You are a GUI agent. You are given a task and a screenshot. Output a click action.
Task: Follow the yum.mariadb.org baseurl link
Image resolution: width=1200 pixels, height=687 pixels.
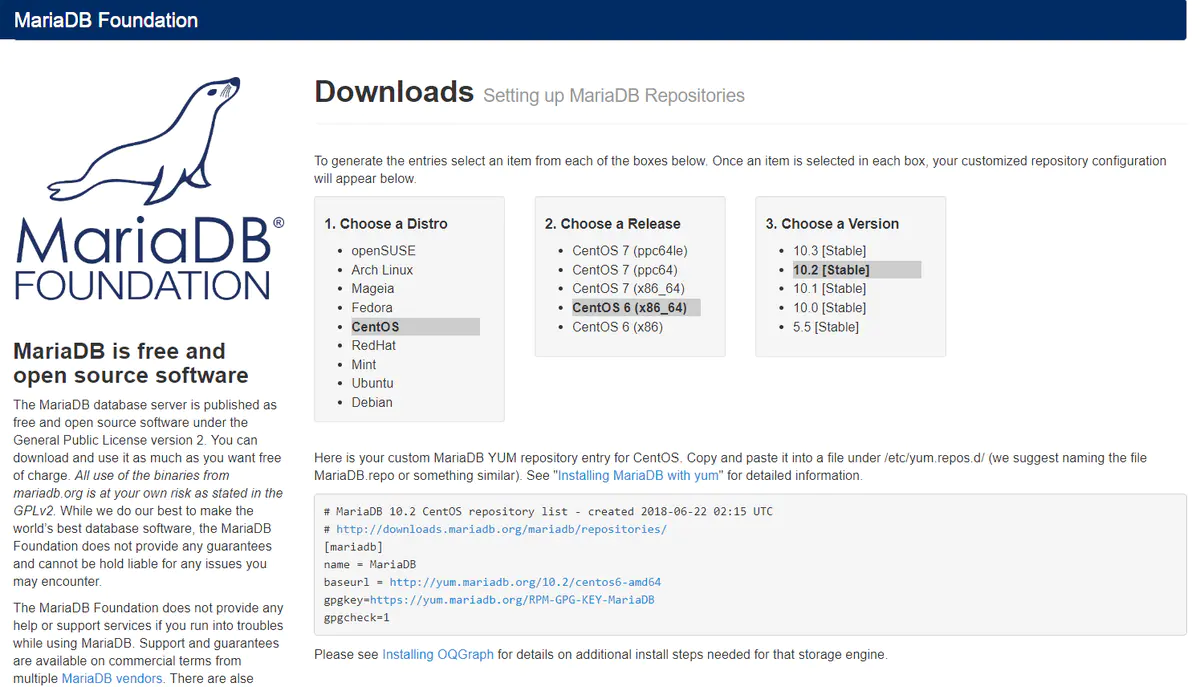pos(525,582)
